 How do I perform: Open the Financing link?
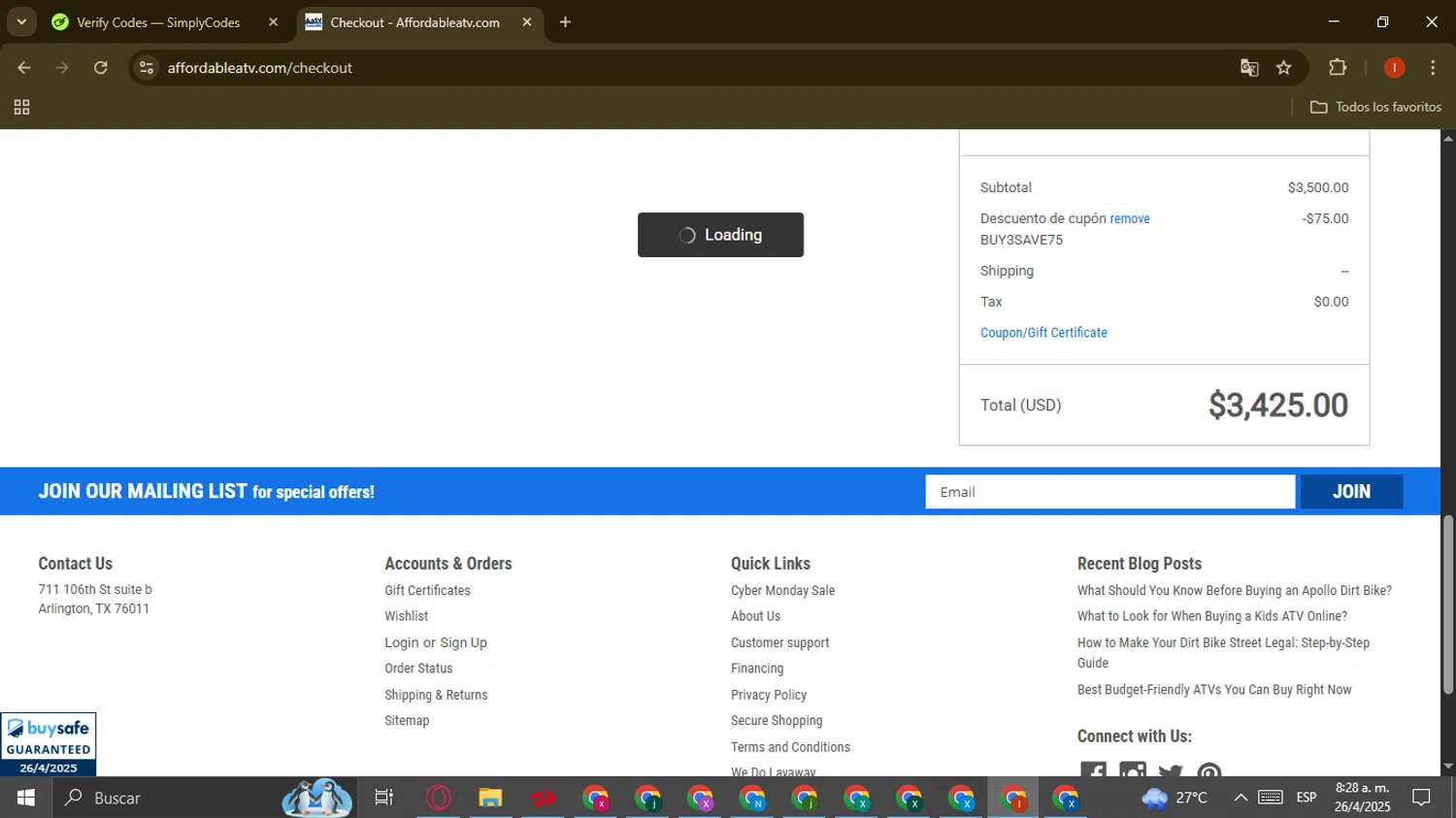pyautogui.click(x=757, y=669)
